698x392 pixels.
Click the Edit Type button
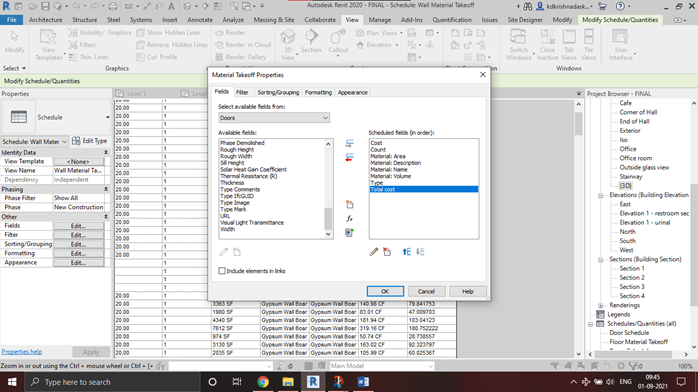tap(89, 141)
